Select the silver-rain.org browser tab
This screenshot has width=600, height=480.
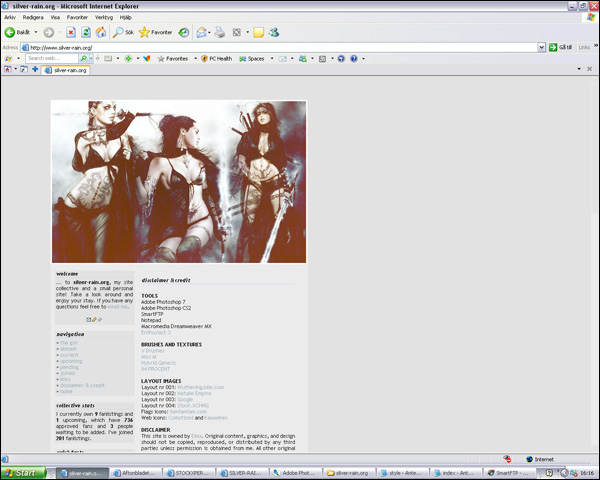(x=65, y=70)
